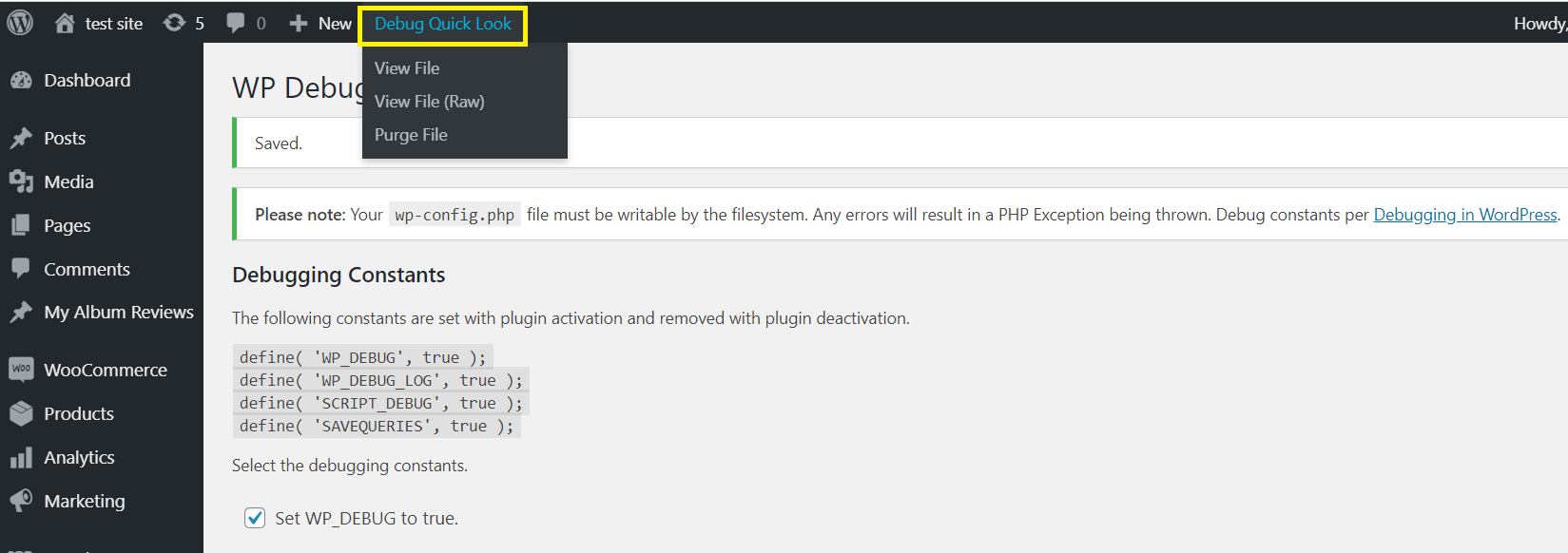The image size is (1568, 553).
Task: Open the updates icon showing 5
Action: click(x=175, y=23)
